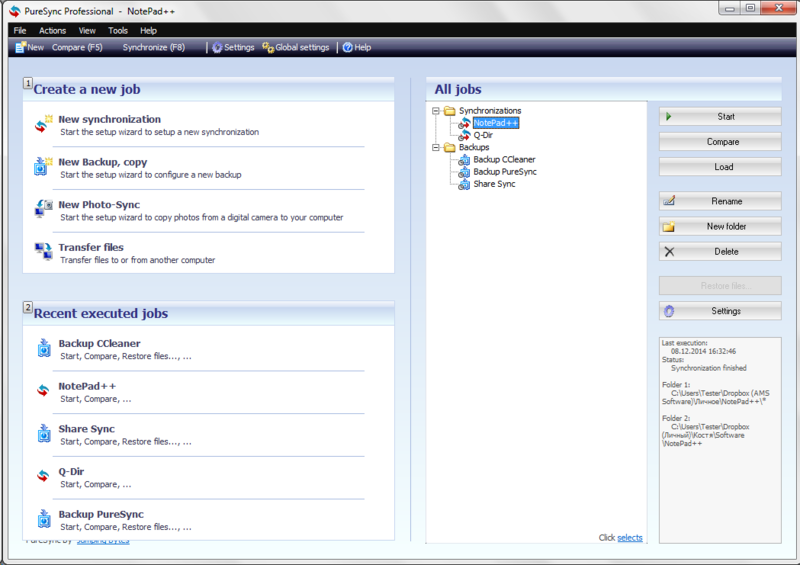The width and height of the screenshot is (800, 565).
Task: Click the Help question mark icon in toolbar
Action: 347,47
